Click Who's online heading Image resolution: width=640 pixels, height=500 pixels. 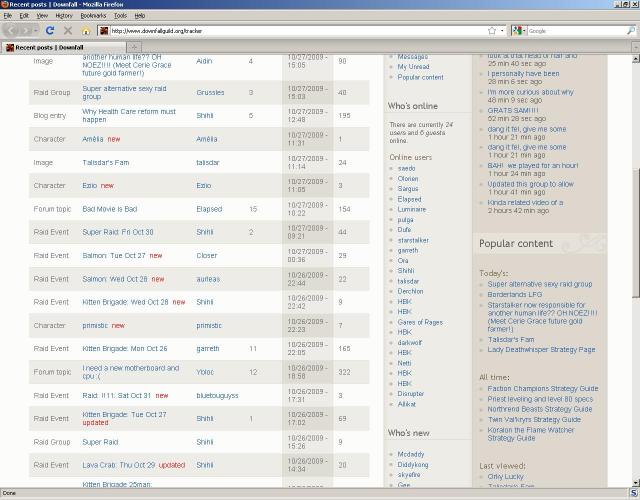tap(413, 106)
